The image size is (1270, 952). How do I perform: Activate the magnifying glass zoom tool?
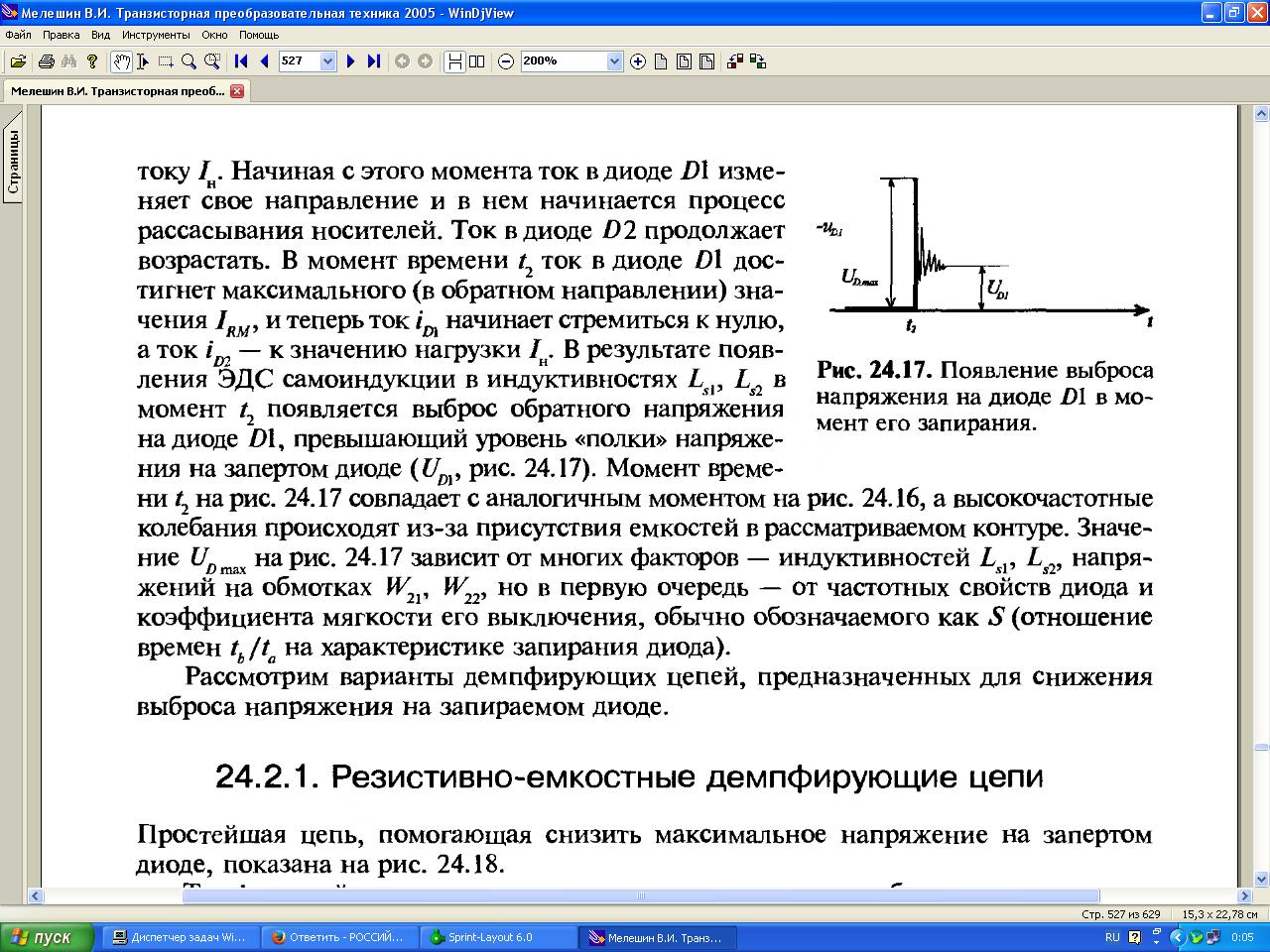(189, 61)
